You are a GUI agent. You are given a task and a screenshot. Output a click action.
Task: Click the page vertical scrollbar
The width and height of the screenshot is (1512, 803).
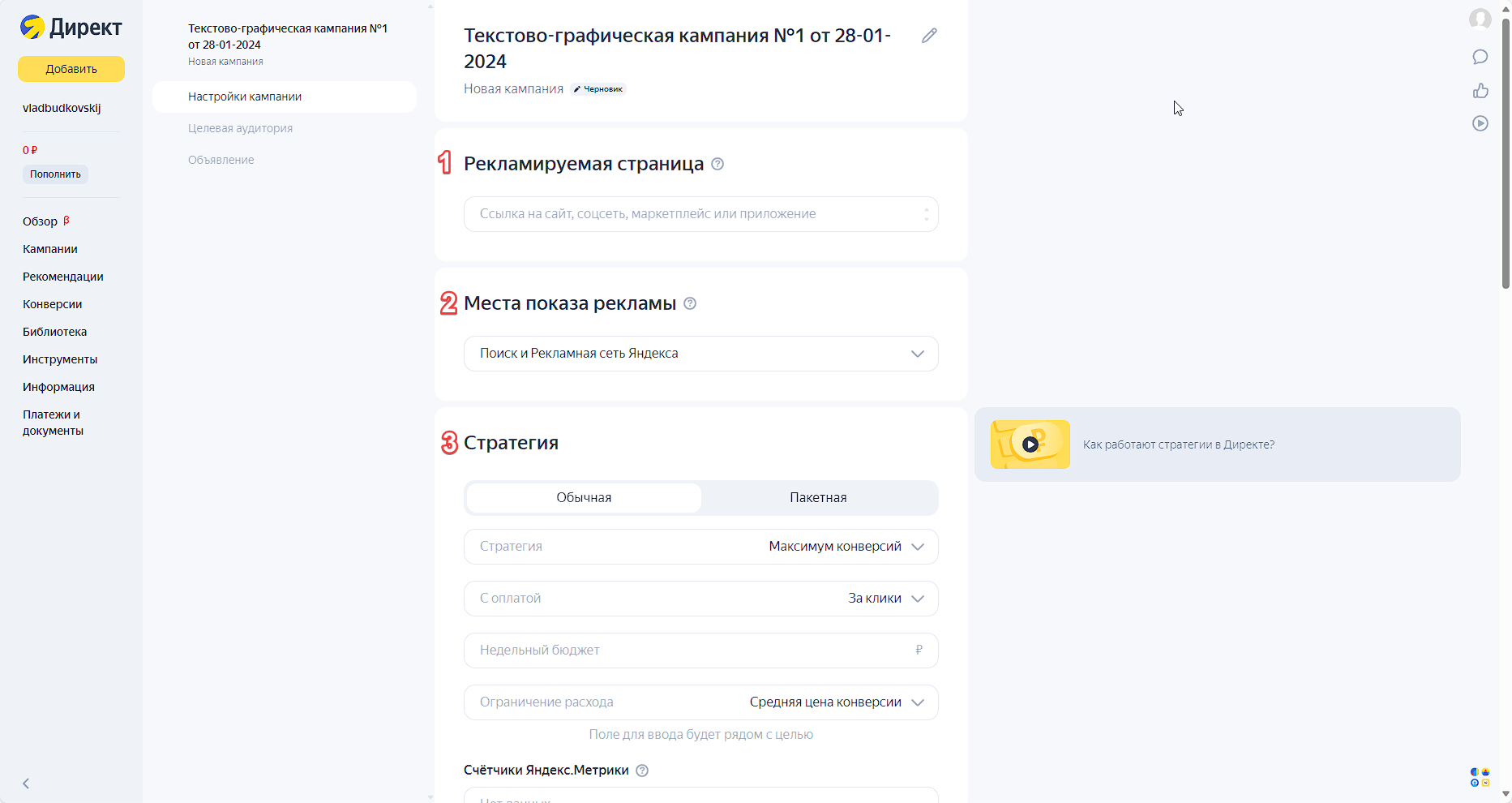[x=1506, y=154]
